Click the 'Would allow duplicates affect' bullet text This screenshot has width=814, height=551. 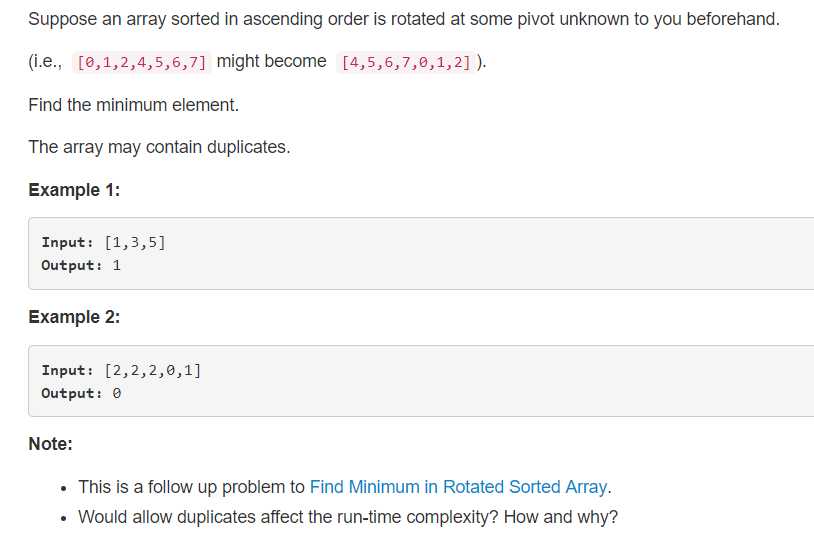pos(348,517)
